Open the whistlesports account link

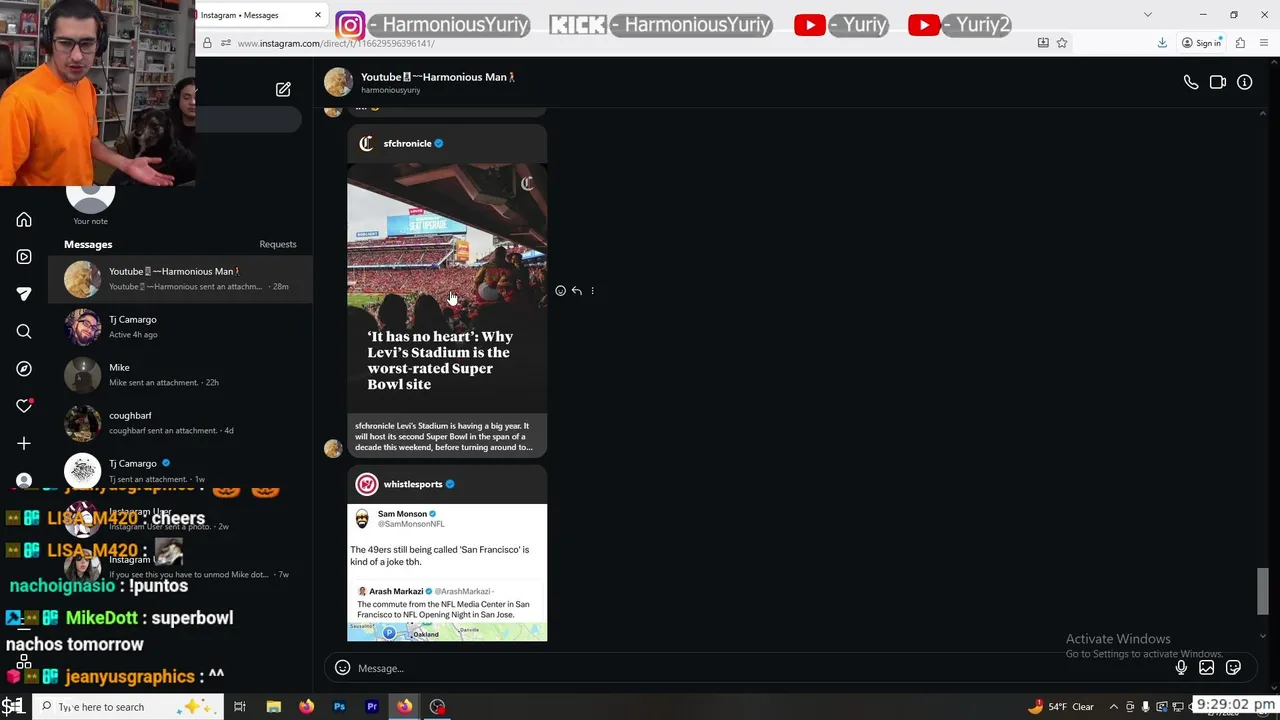coord(413,484)
